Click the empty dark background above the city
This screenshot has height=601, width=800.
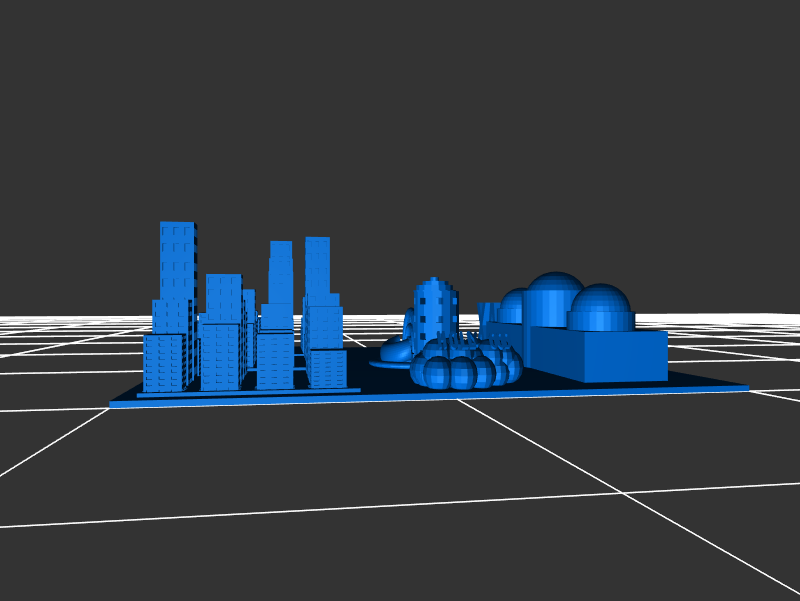click(x=400, y=120)
